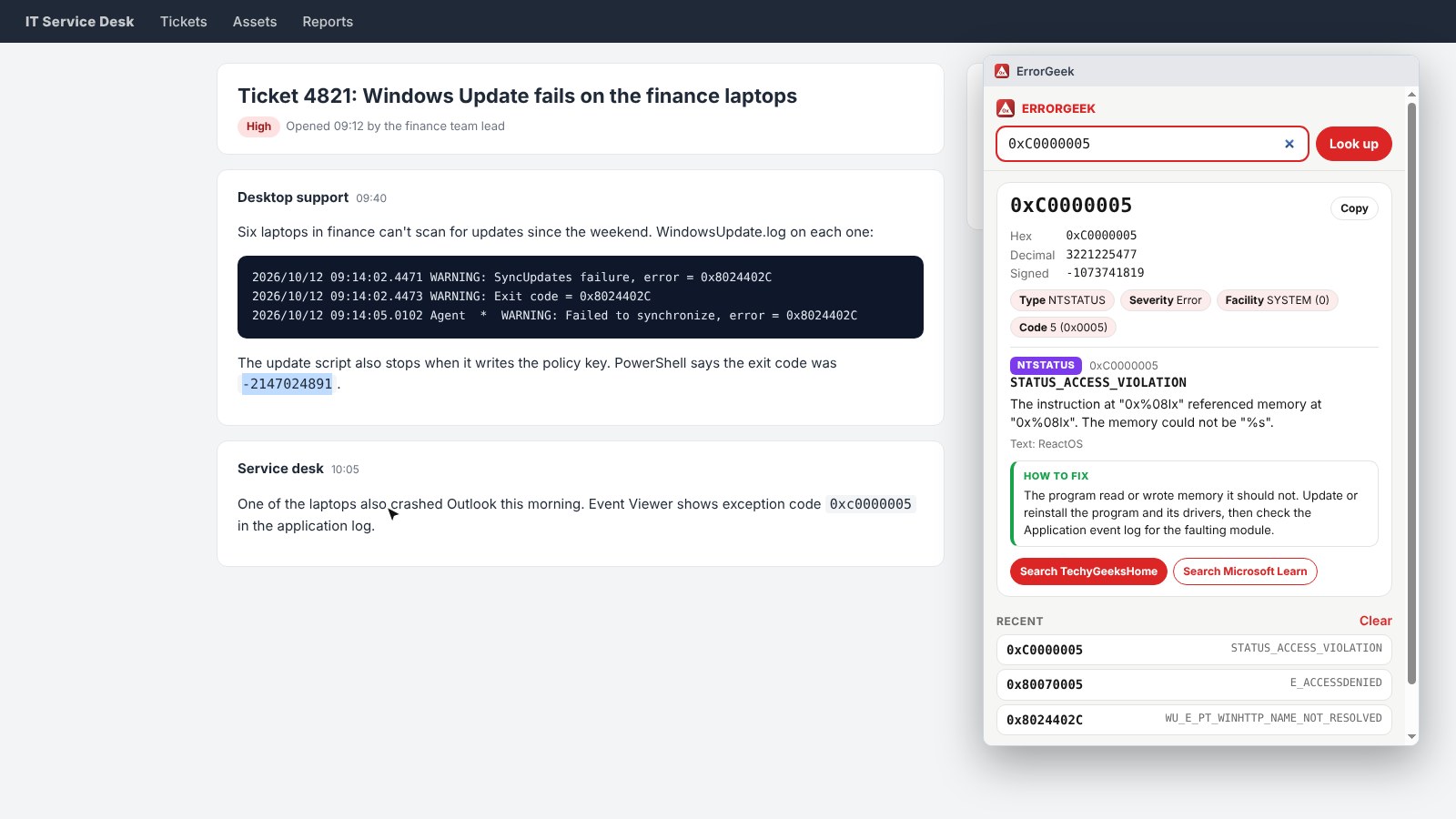Go to IT Service Desk home
Screen dimensions: 1456x819
(79, 22)
